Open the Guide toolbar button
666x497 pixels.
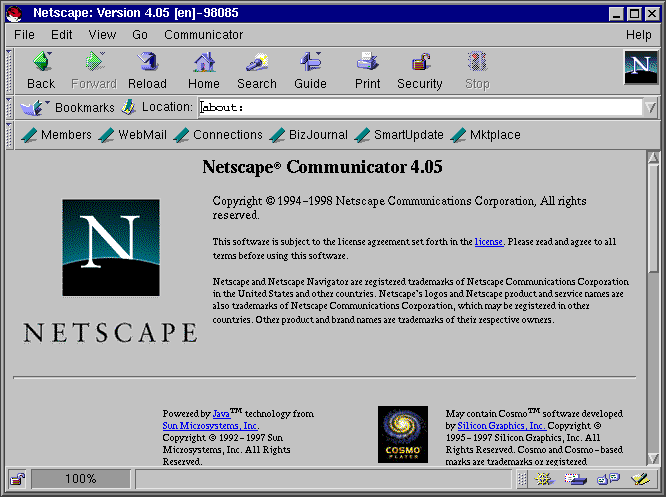pyautogui.click(x=310, y=71)
